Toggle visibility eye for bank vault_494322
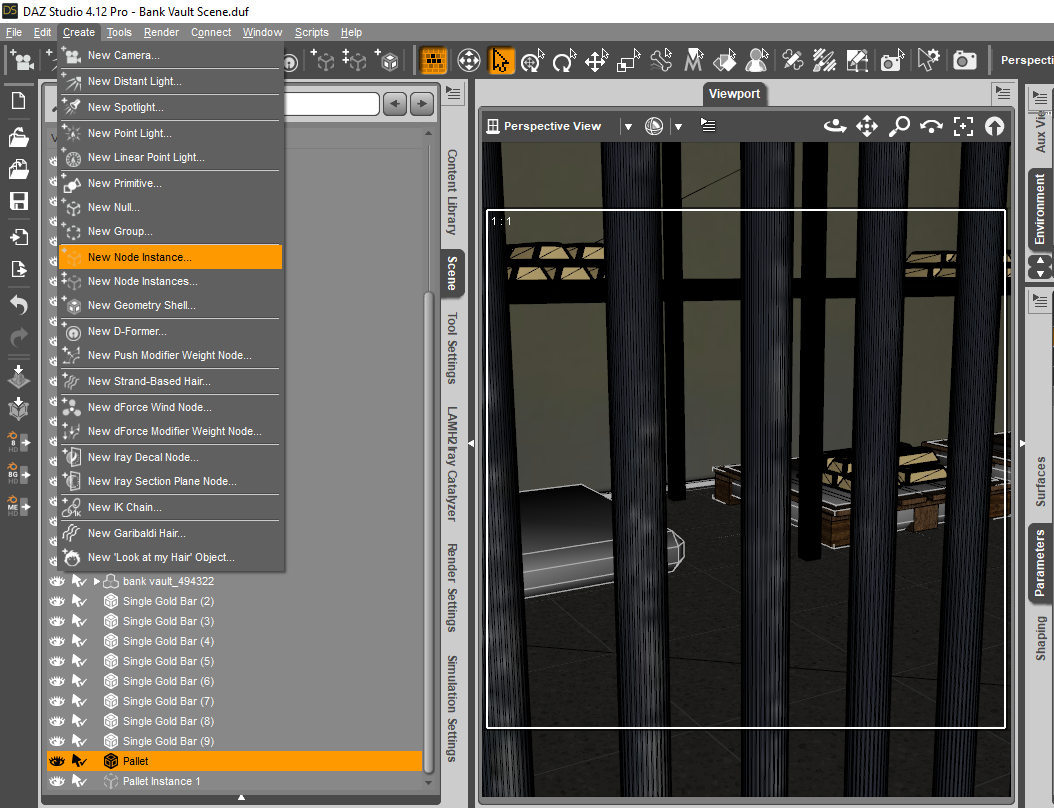Image resolution: width=1054 pixels, height=808 pixels. click(x=57, y=581)
